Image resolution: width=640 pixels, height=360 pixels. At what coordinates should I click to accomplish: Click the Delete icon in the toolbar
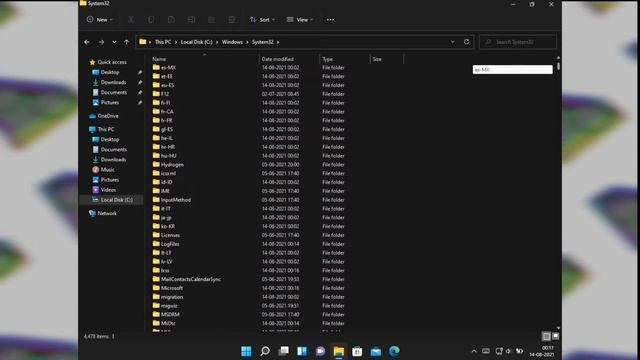[x=232, y=20]
